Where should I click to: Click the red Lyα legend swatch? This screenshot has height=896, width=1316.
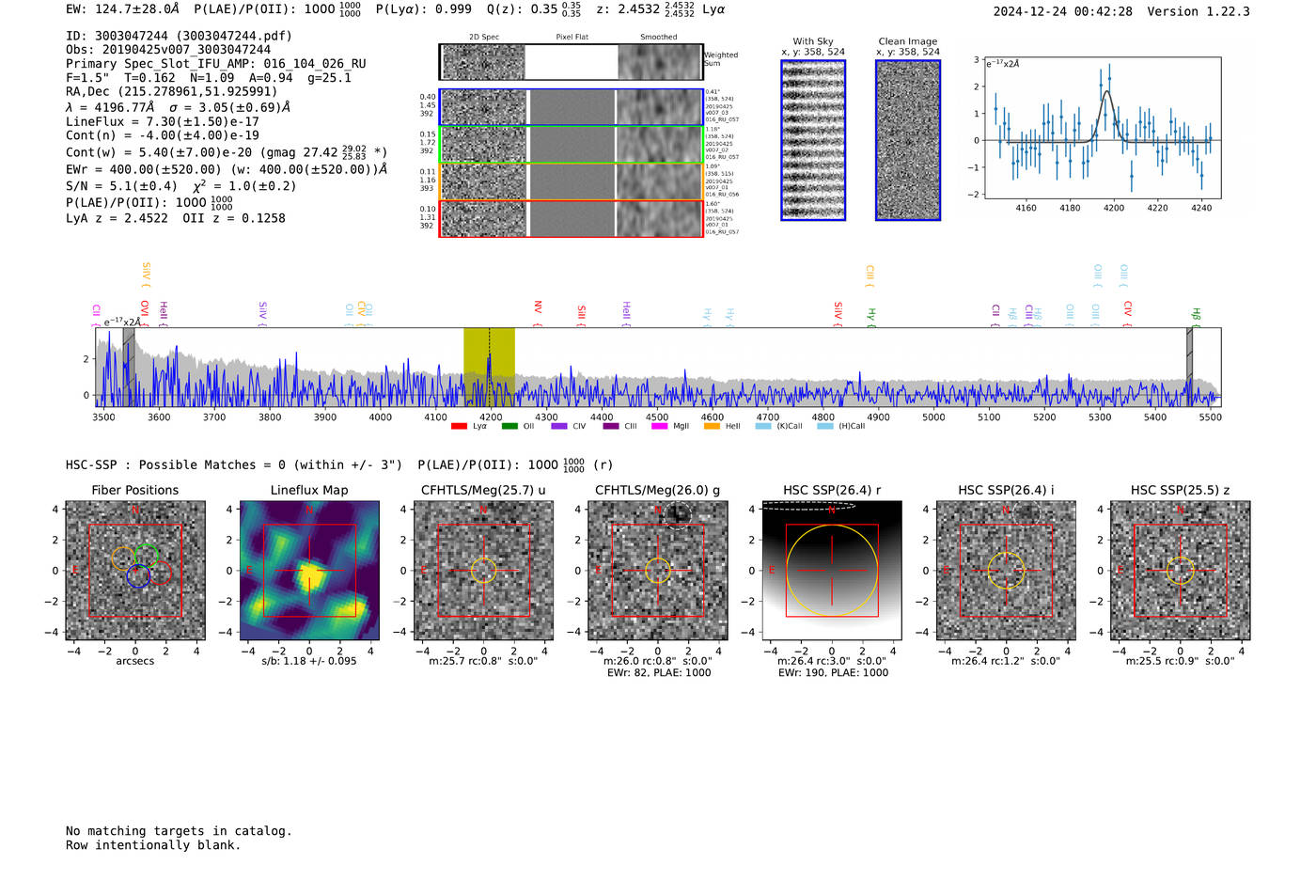pos(459,426)
